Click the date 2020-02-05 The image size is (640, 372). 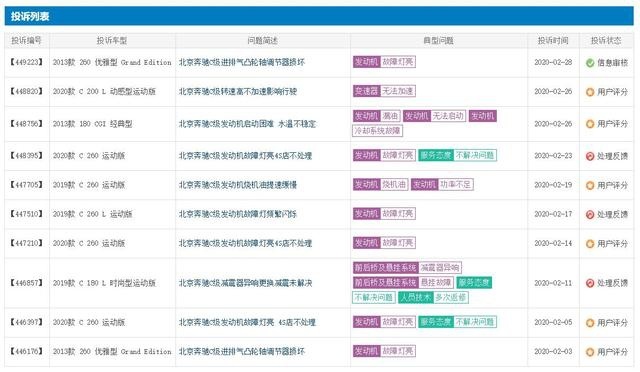tap(553, 322)
